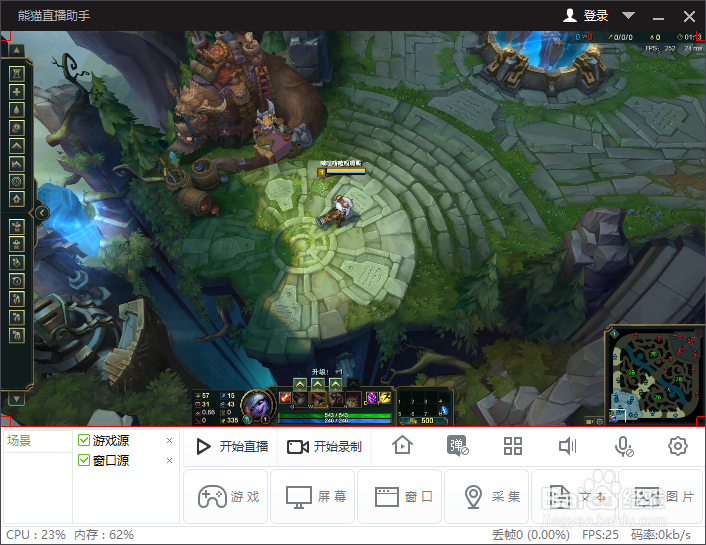Add a 游戏 game source
The width and height of the screenshot is (706, 545).
coord(226,496)
